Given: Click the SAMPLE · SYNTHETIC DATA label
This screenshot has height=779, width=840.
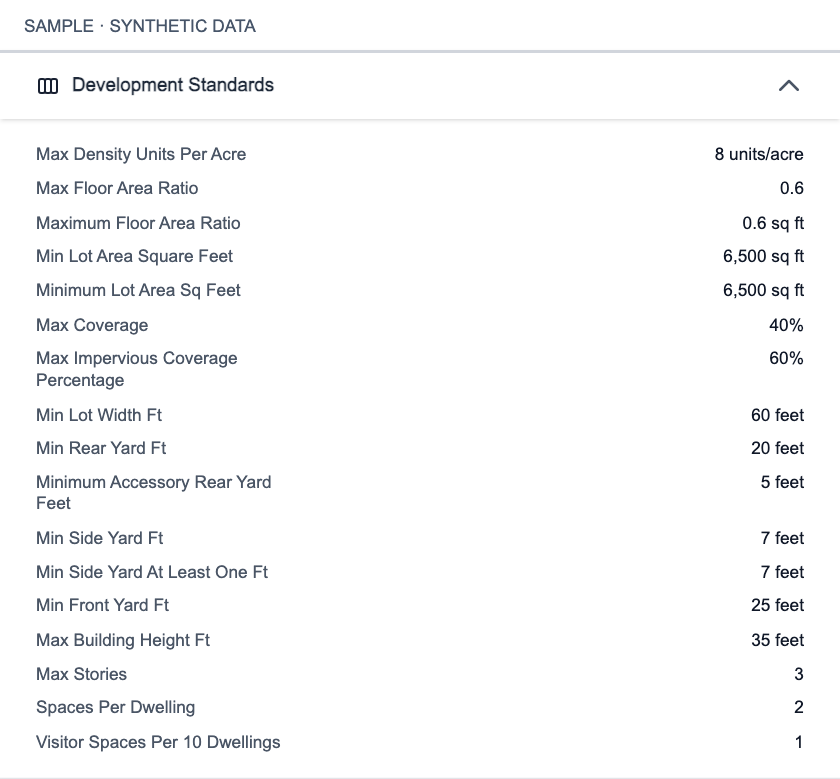Looking at the screenshot, I should click(140, 26).
